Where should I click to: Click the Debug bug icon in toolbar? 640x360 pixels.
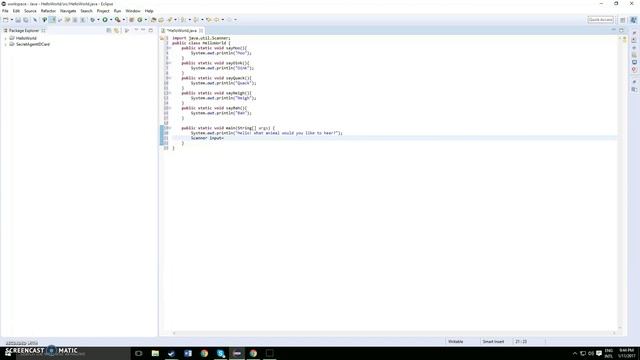(93, 20)
